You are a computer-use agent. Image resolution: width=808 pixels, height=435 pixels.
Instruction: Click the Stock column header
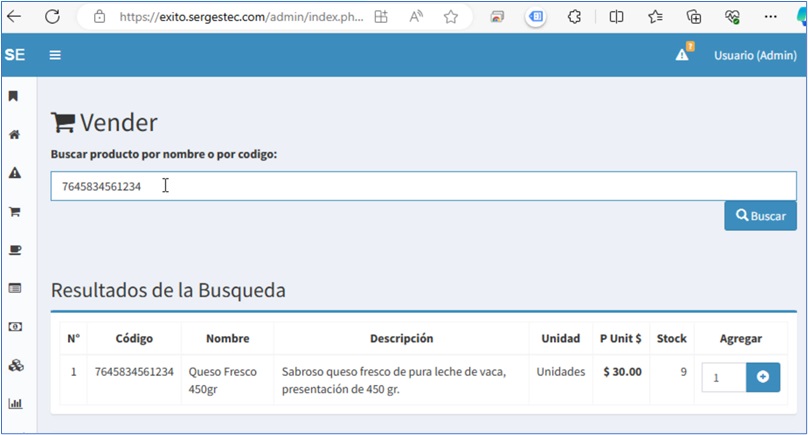[671, 339]
